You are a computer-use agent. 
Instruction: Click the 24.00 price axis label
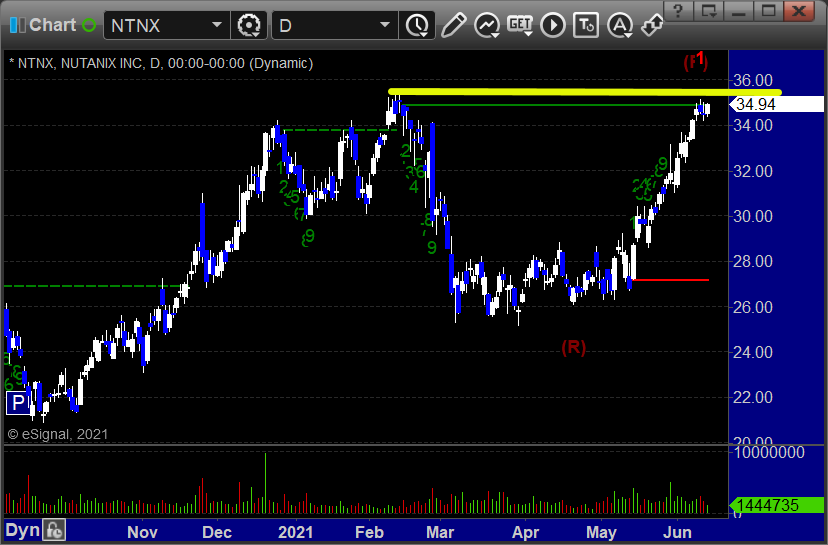[752, 352]
